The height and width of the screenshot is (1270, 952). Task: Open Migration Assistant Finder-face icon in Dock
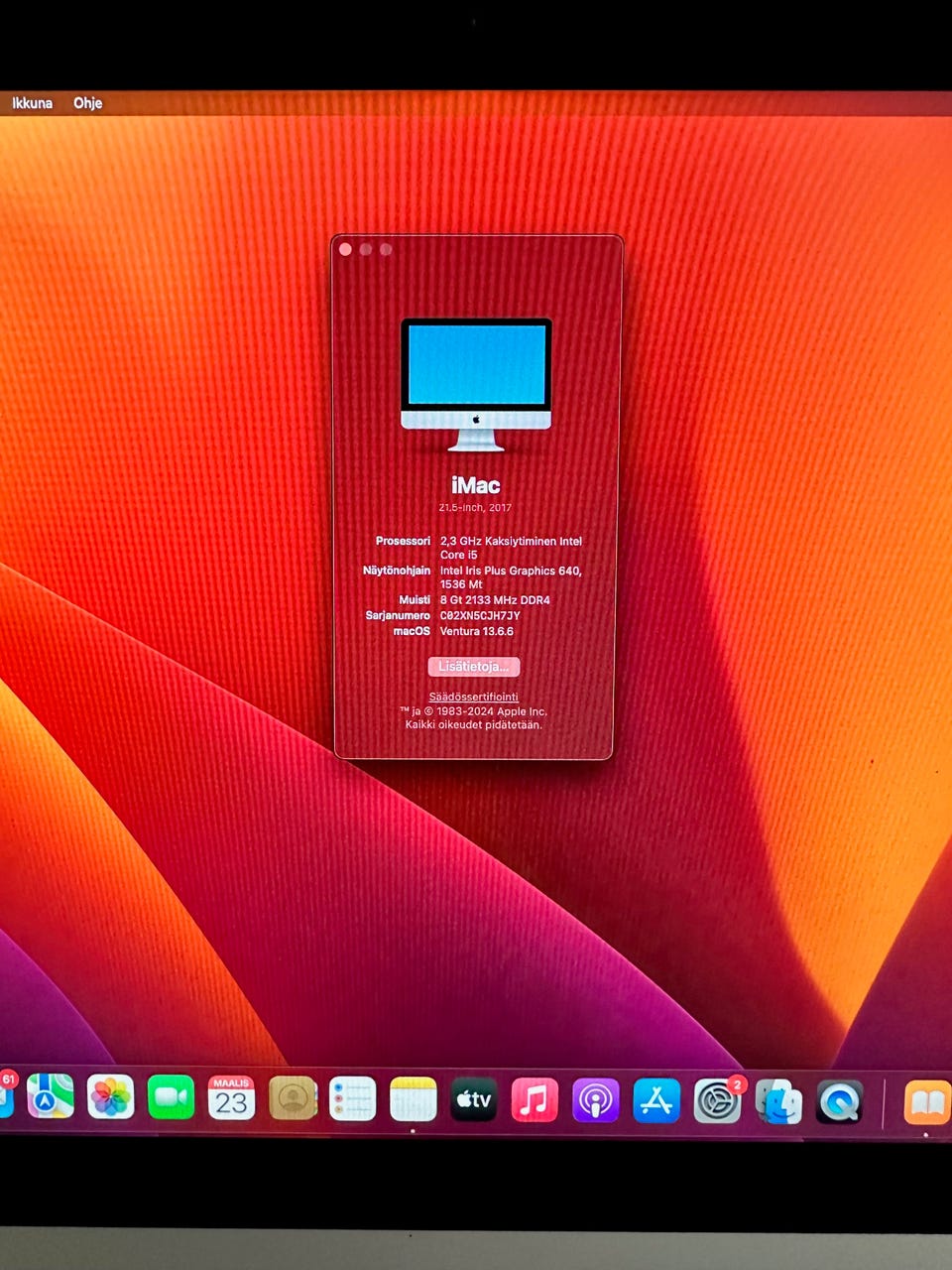click(778, 1101)
